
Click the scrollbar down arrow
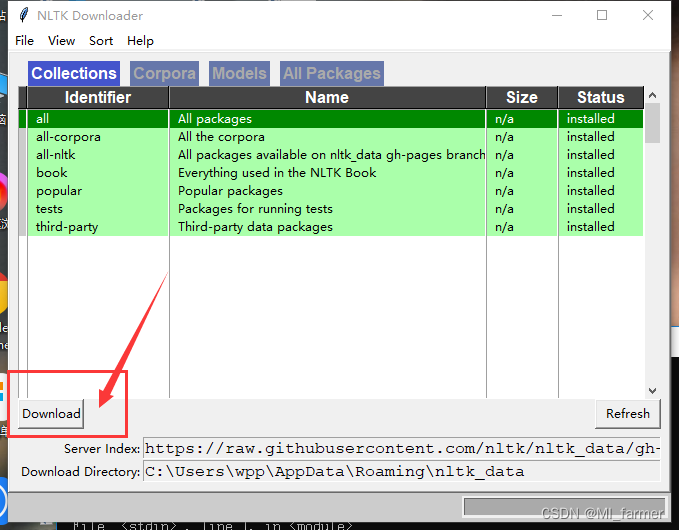pyautogui.click(x=653, y=391)
